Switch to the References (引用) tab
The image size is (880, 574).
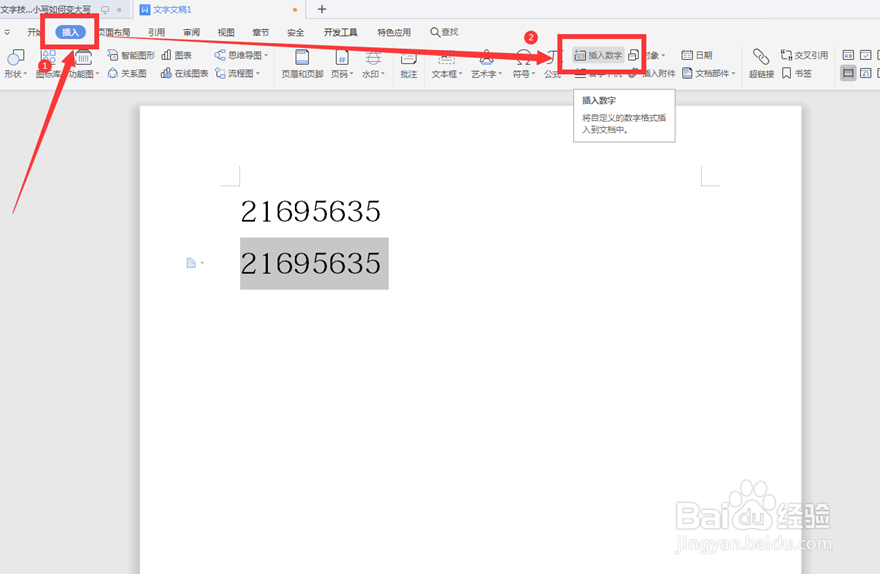(157, 33)
